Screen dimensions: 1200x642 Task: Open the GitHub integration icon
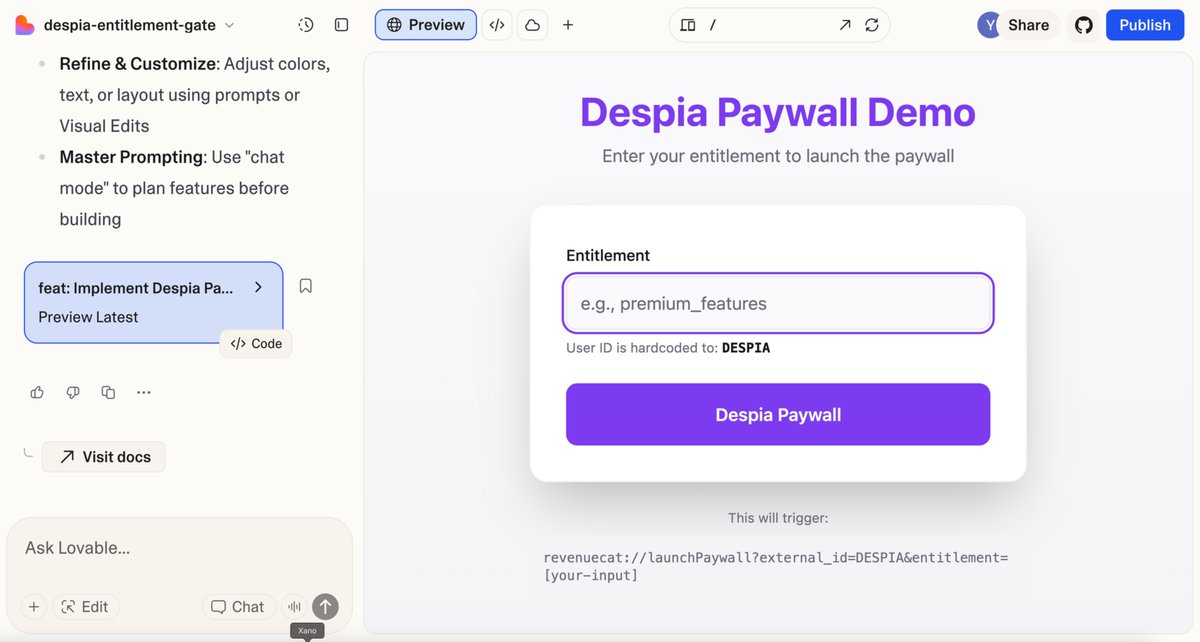click(x=1084, y=25)
